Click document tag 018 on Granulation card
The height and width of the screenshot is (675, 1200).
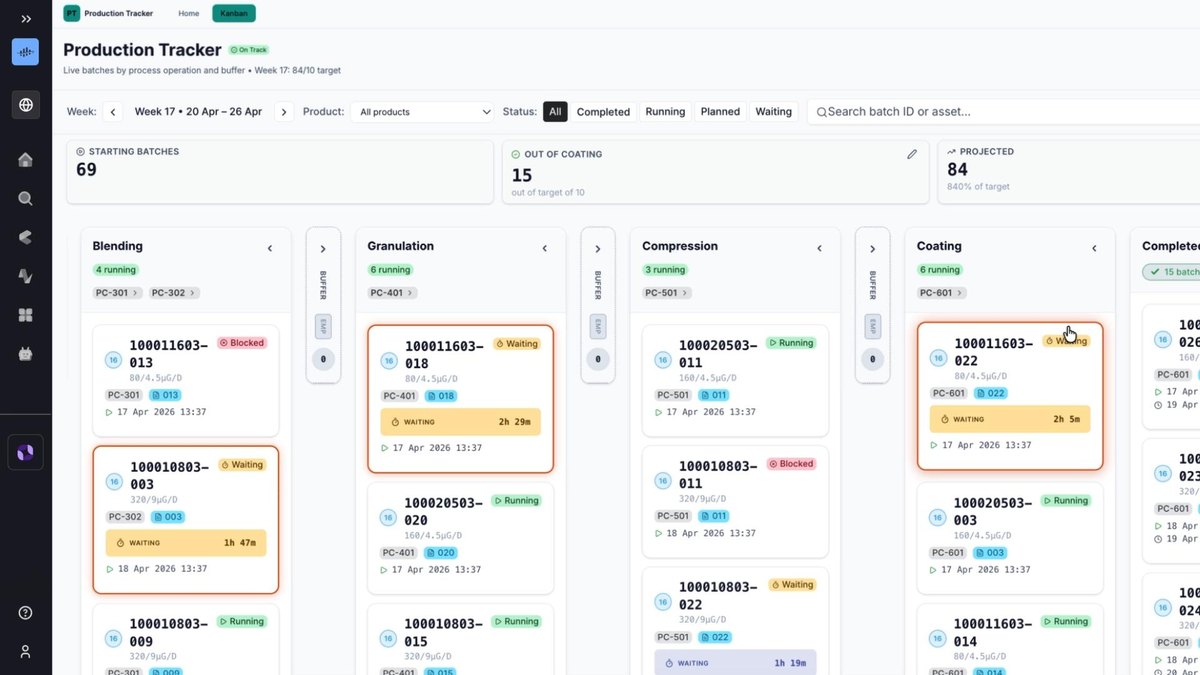(441, 396)
